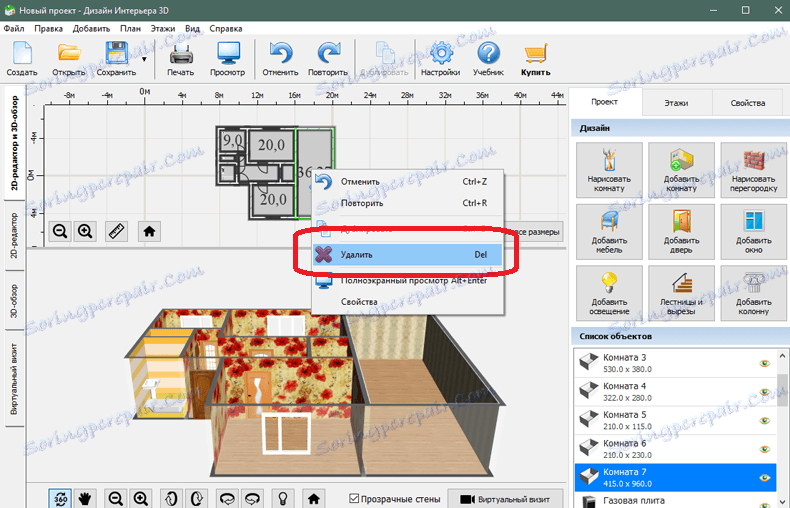The image size is (790, 508).
Task: Open Просмотр preview icon
Action: (228, 58)
